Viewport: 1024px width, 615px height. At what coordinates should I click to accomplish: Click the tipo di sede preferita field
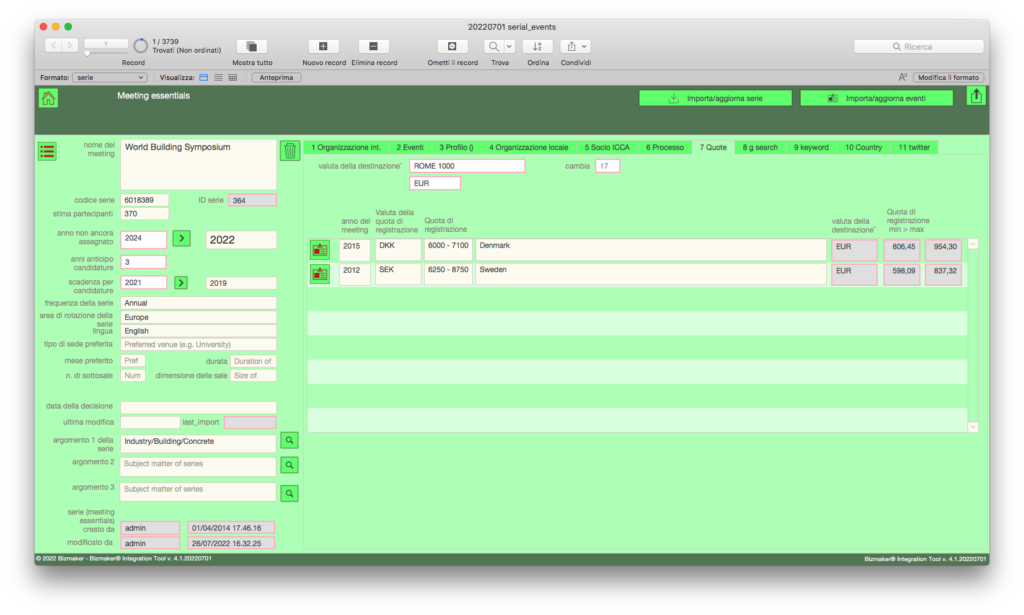(x=199, y=344)
